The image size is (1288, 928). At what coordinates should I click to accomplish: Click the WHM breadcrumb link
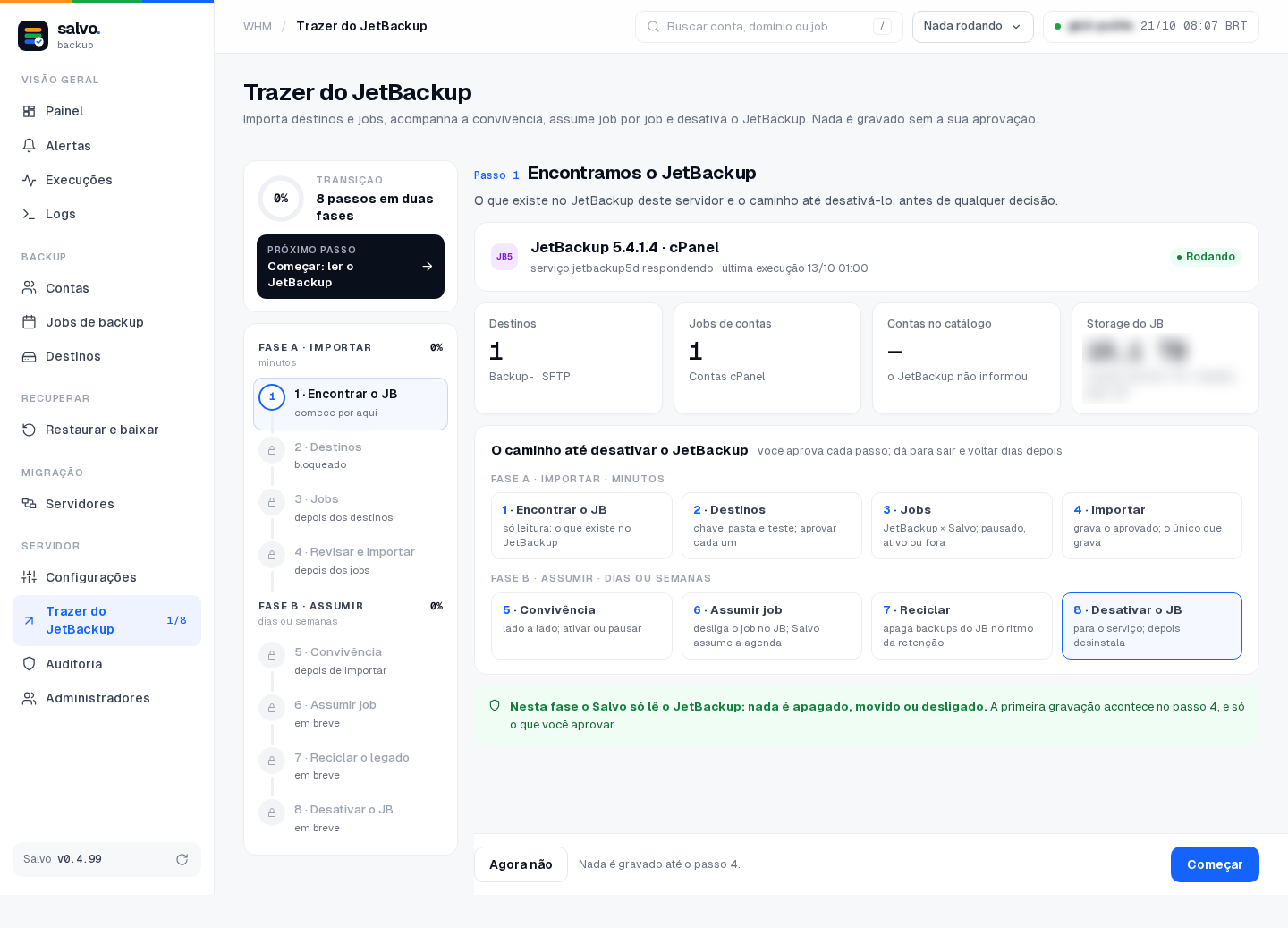258,27
